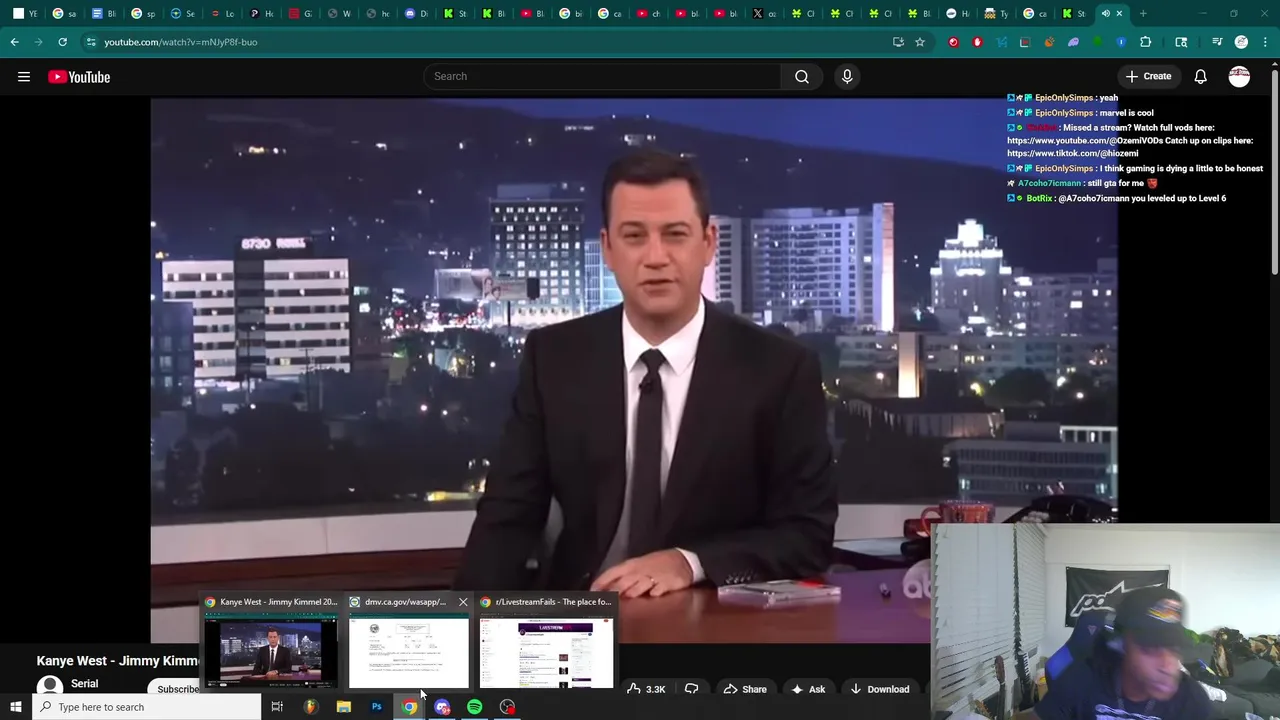Viewport: 1280px width, 720px height.
Task: Focus the YouTube search box
Action: [602, 76]
